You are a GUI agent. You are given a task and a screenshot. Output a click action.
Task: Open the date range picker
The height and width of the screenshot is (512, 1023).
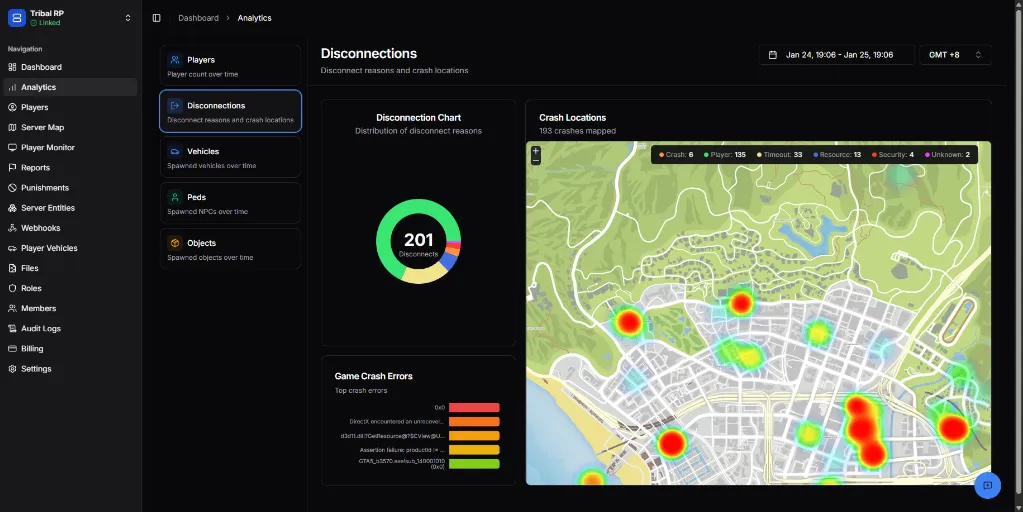(x=836, y=55)
